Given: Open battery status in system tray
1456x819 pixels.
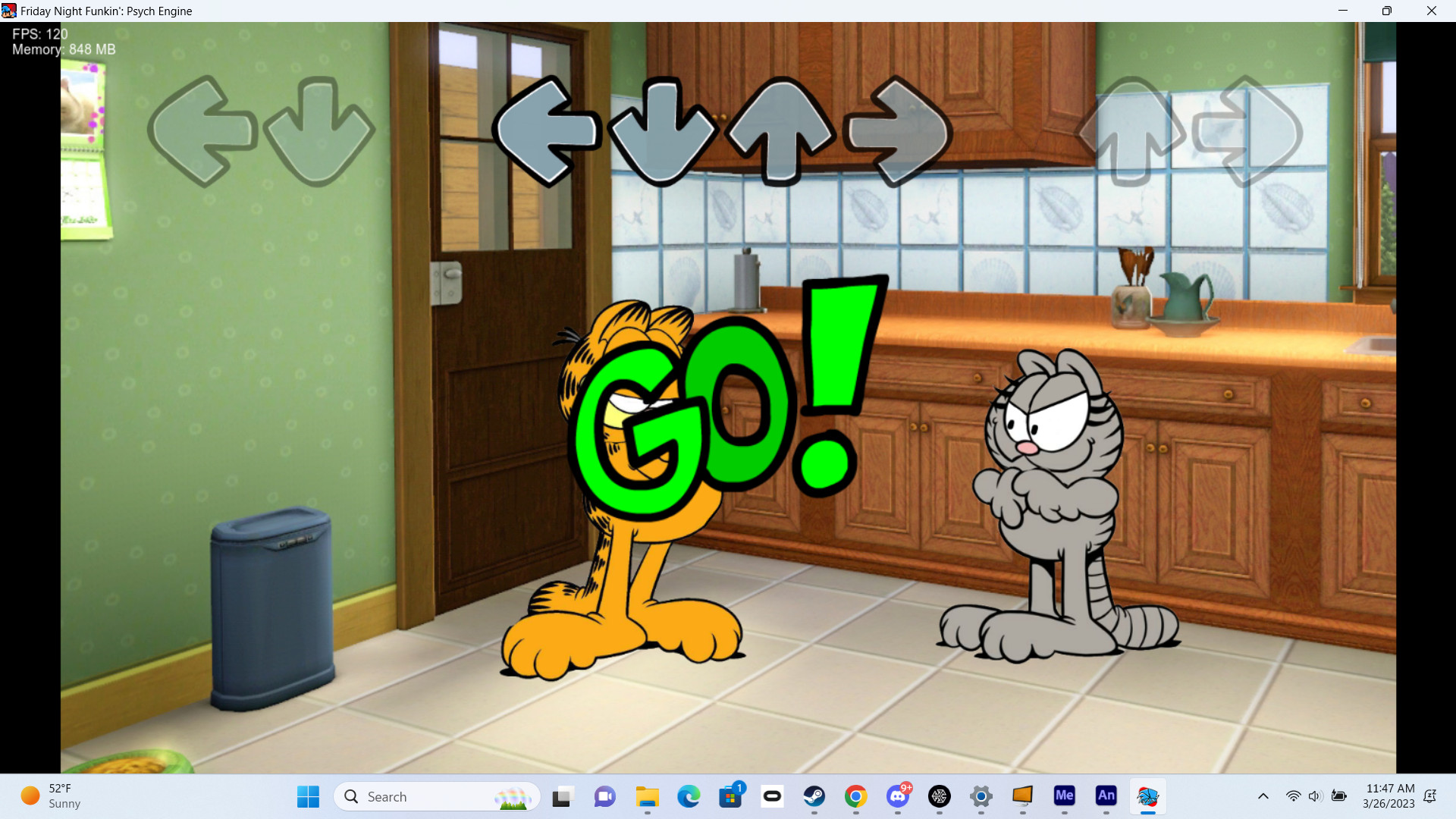Looking at the screenshot, I should click(1339, 796).
